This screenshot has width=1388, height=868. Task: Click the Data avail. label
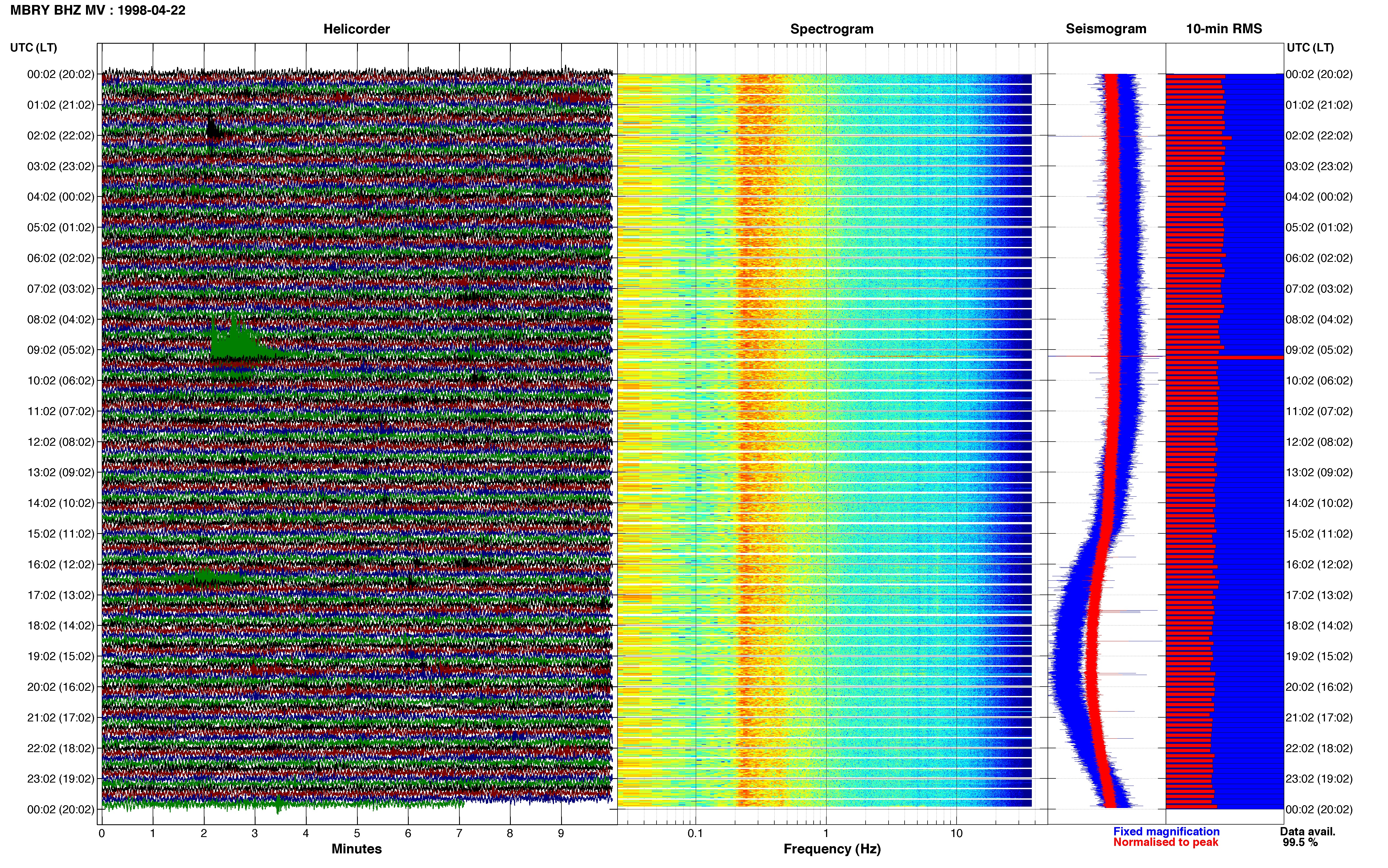[1308, 831]
